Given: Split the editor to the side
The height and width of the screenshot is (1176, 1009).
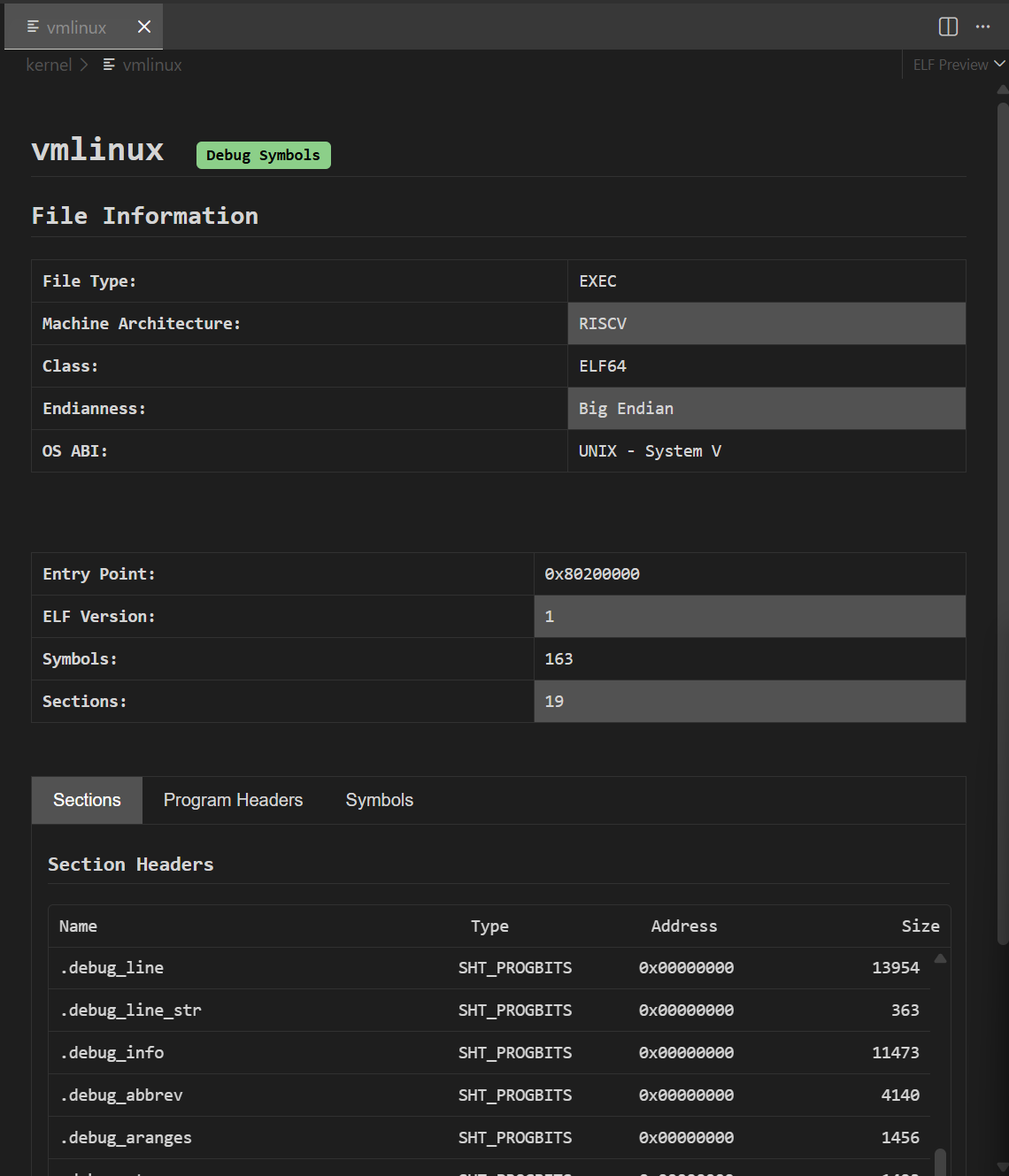Looking at the screenshot, I should pos(948,27).
